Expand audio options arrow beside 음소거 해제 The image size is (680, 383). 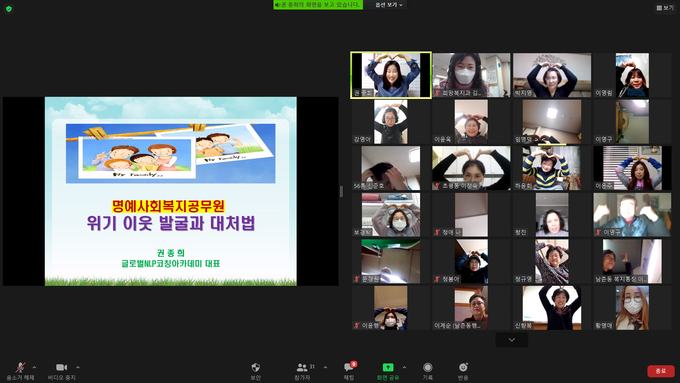34,367
